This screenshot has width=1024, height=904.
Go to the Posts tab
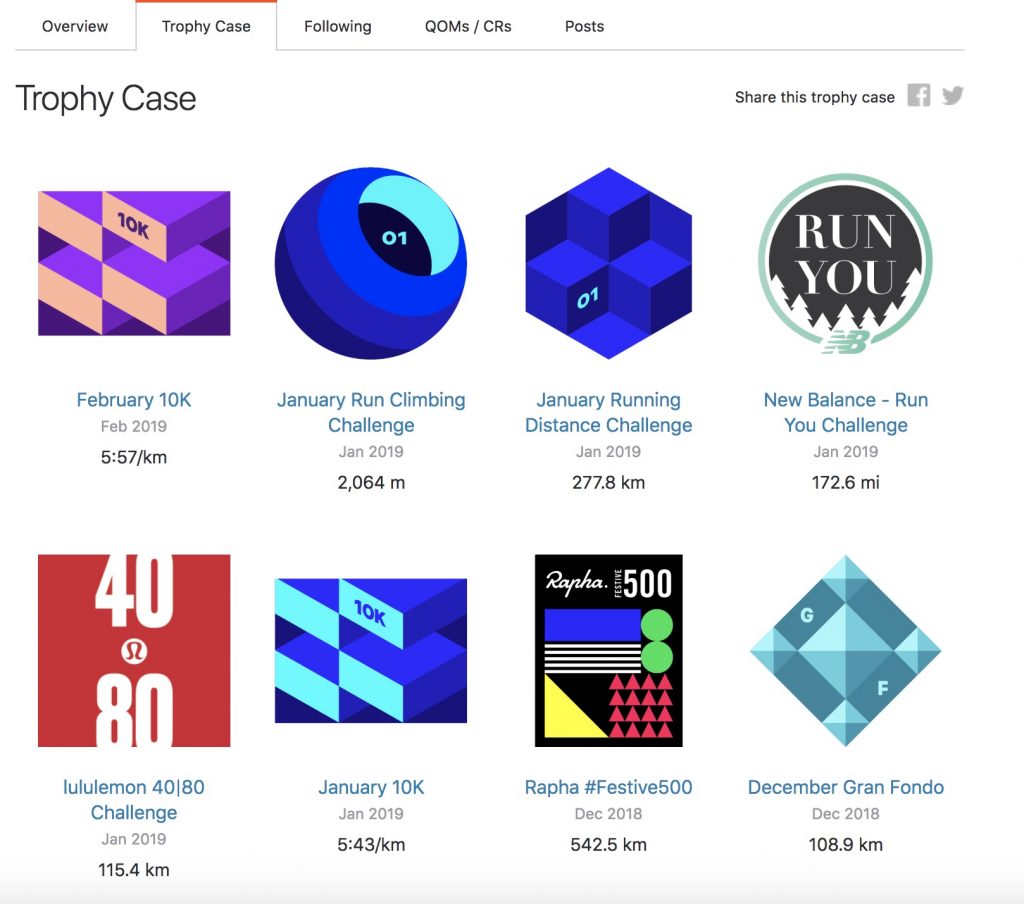584,26
